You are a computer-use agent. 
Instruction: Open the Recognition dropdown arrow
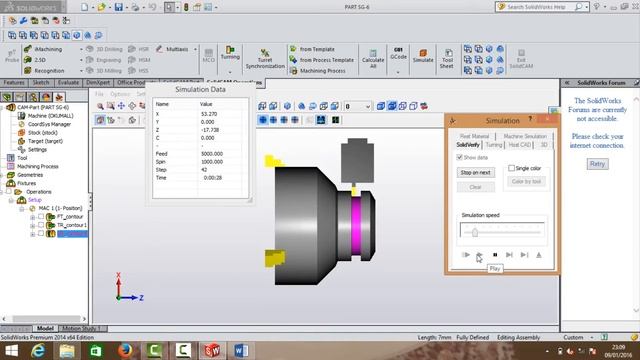81,71
